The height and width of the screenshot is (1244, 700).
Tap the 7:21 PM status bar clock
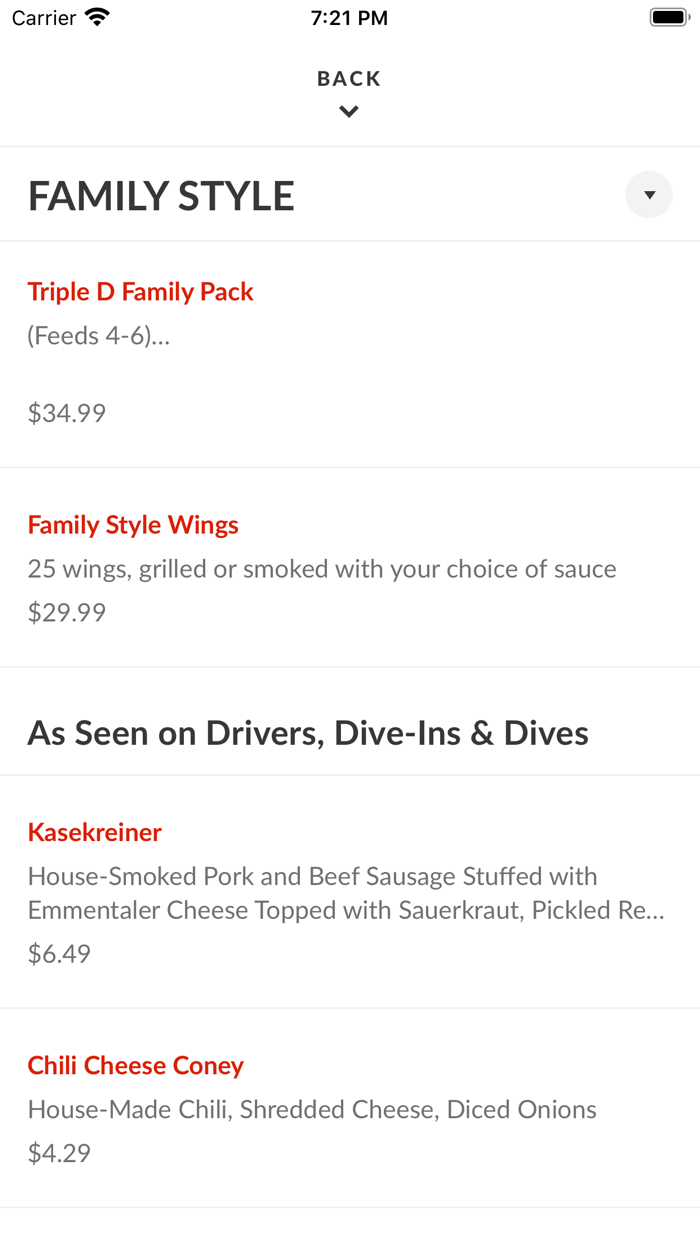tap(349, 18)
